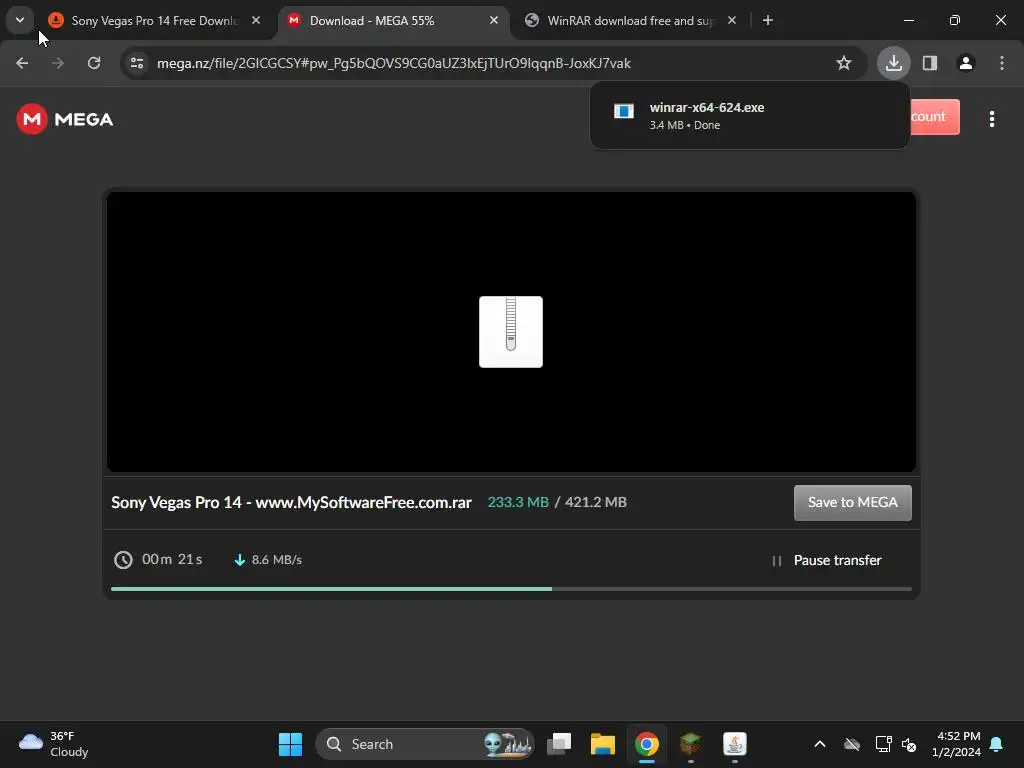Click the muted volume tray icon
Viewport: 1024px width, 768px height.
pos(908,744)
